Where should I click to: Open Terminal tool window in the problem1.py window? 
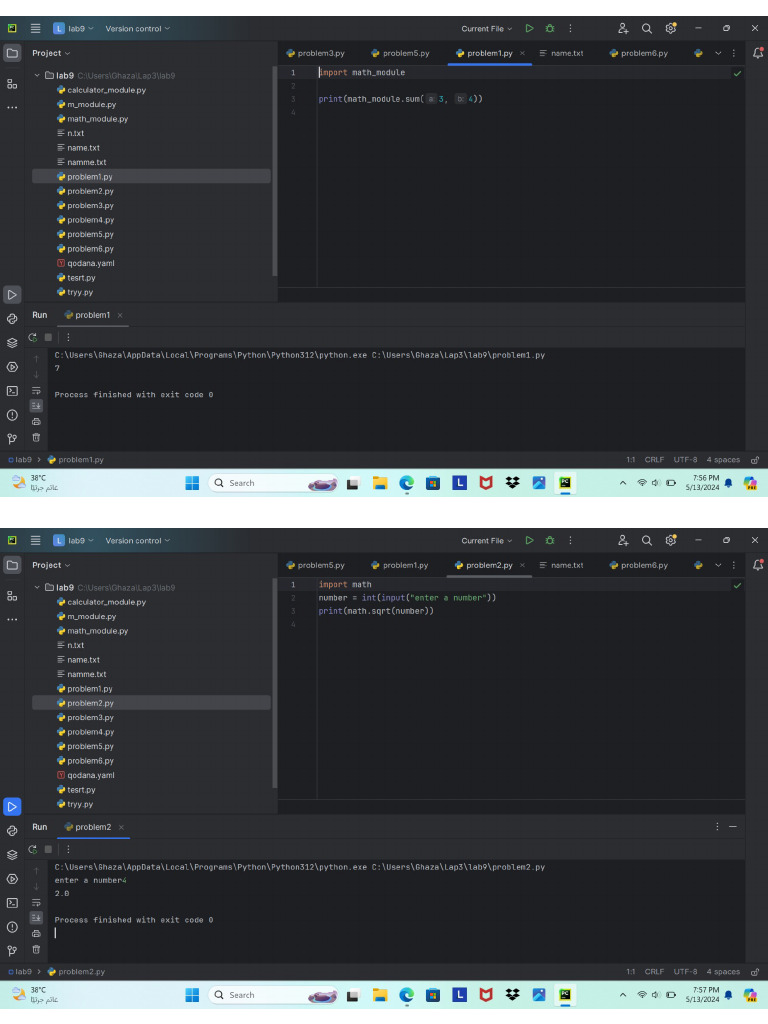12,391
